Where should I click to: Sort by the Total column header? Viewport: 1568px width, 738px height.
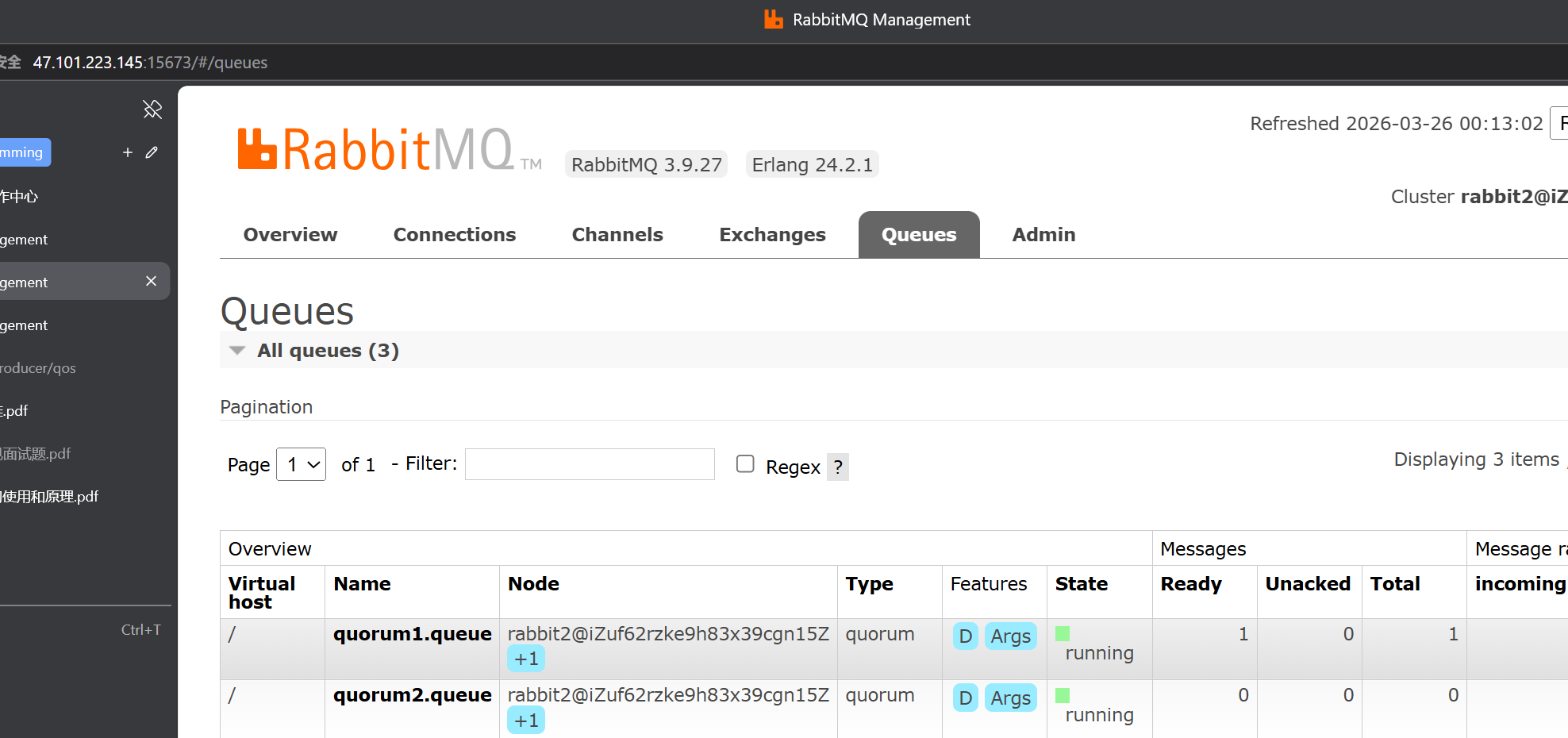point(1395,584)
